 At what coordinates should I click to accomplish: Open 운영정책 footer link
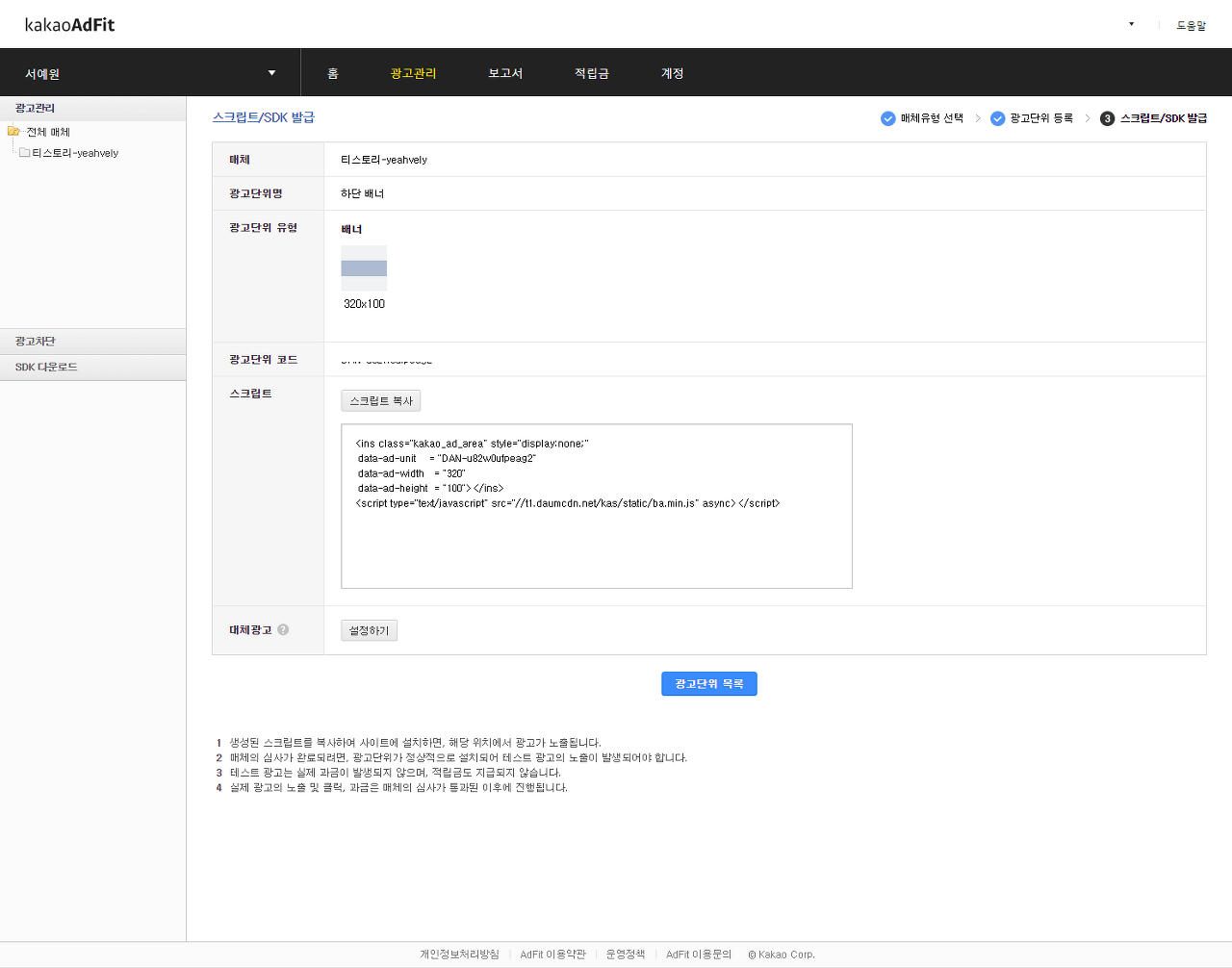[x=626, y=955]
